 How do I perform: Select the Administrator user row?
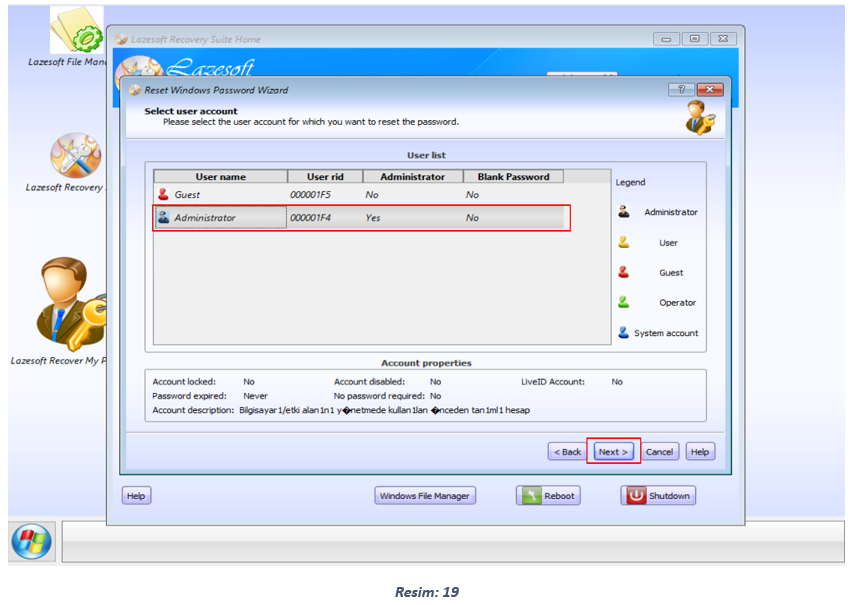point(220,218)
